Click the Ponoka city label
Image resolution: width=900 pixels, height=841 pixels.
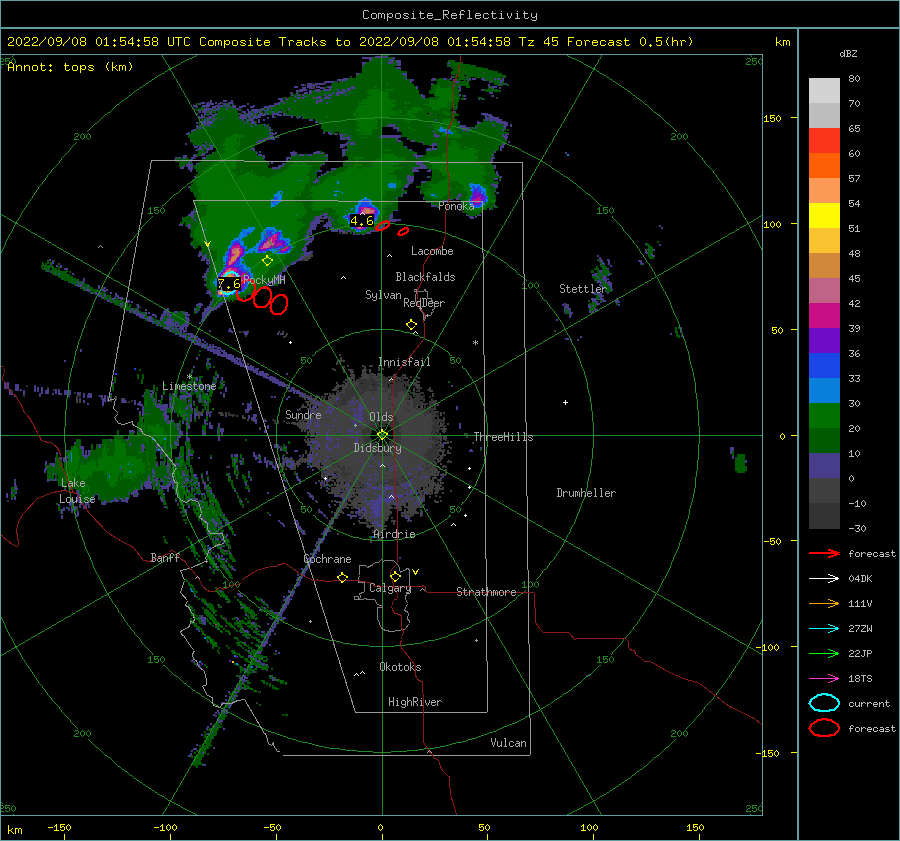(456, 206)
